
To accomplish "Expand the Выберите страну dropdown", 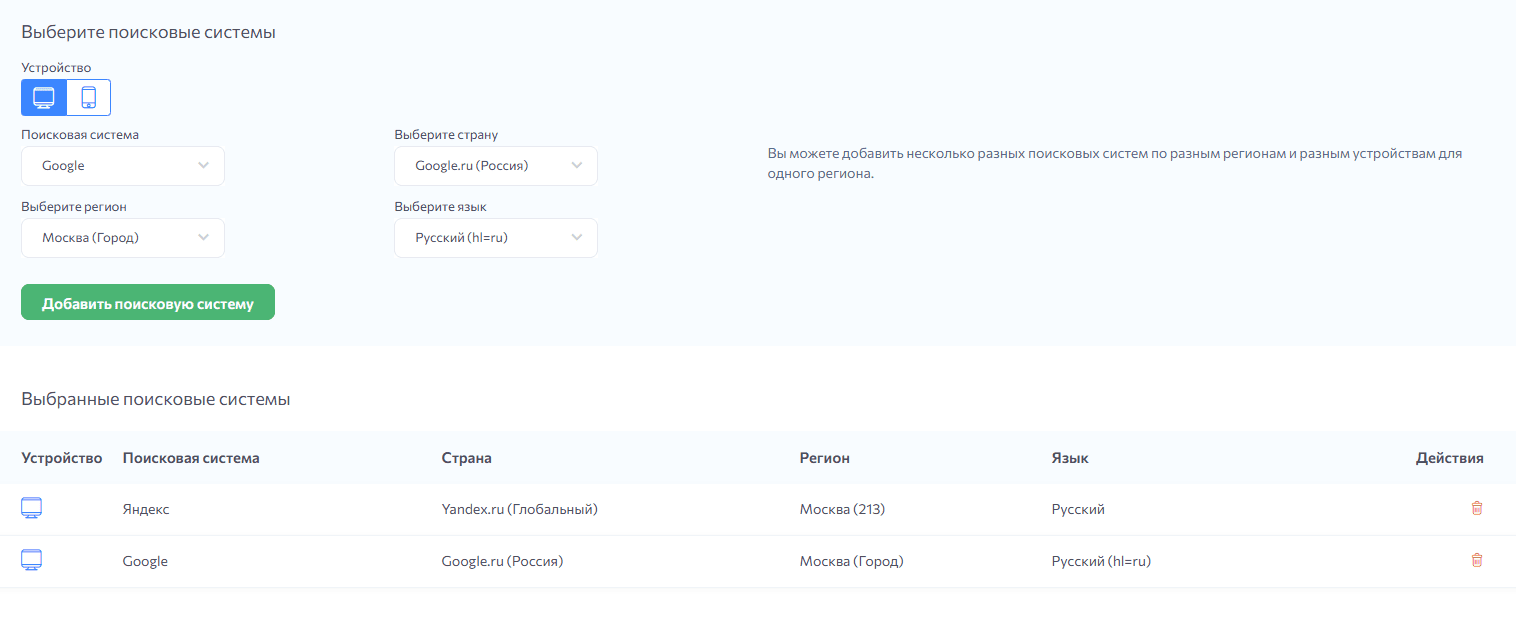I will [496, 166].
